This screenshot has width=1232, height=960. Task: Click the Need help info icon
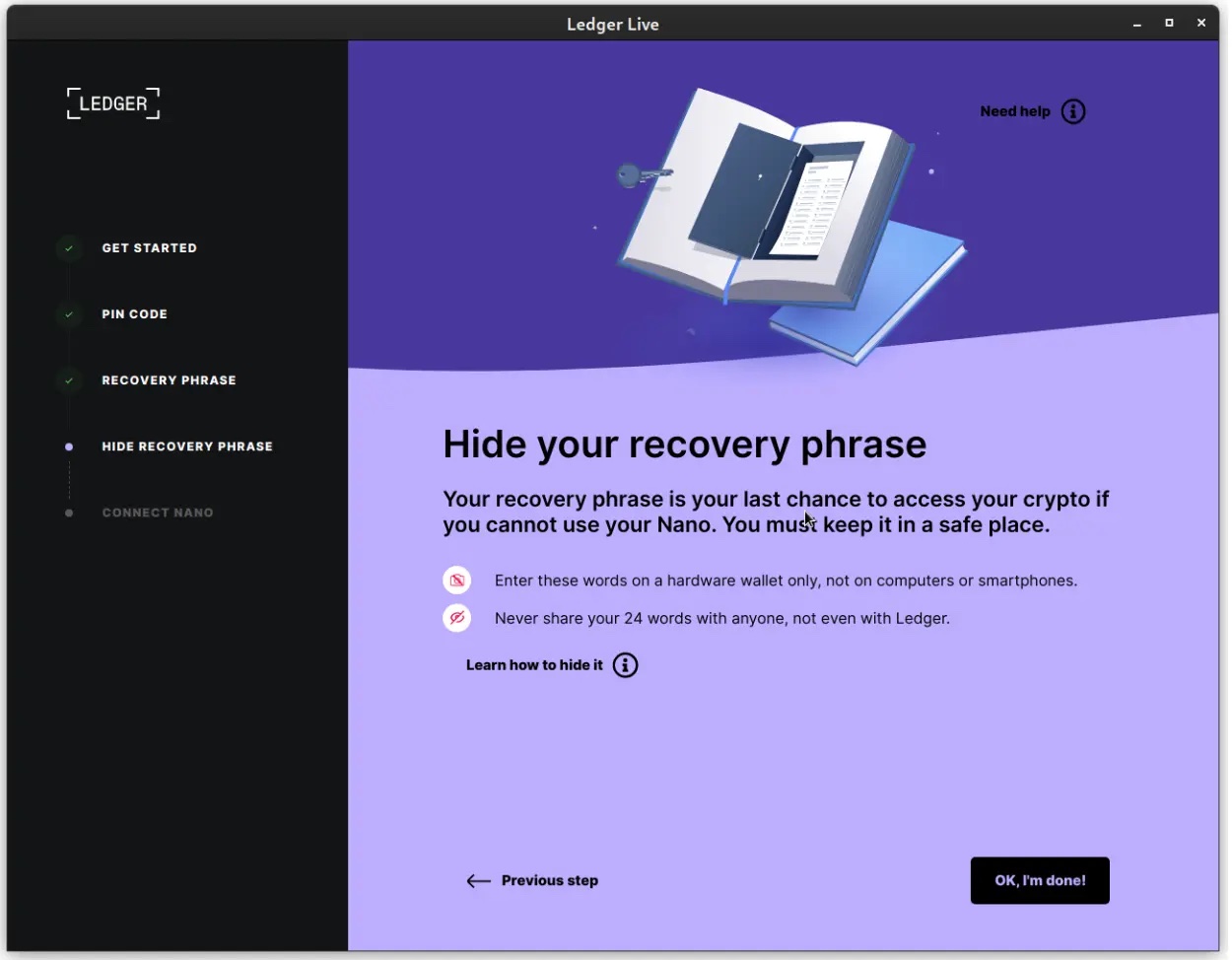[1073, 111]
